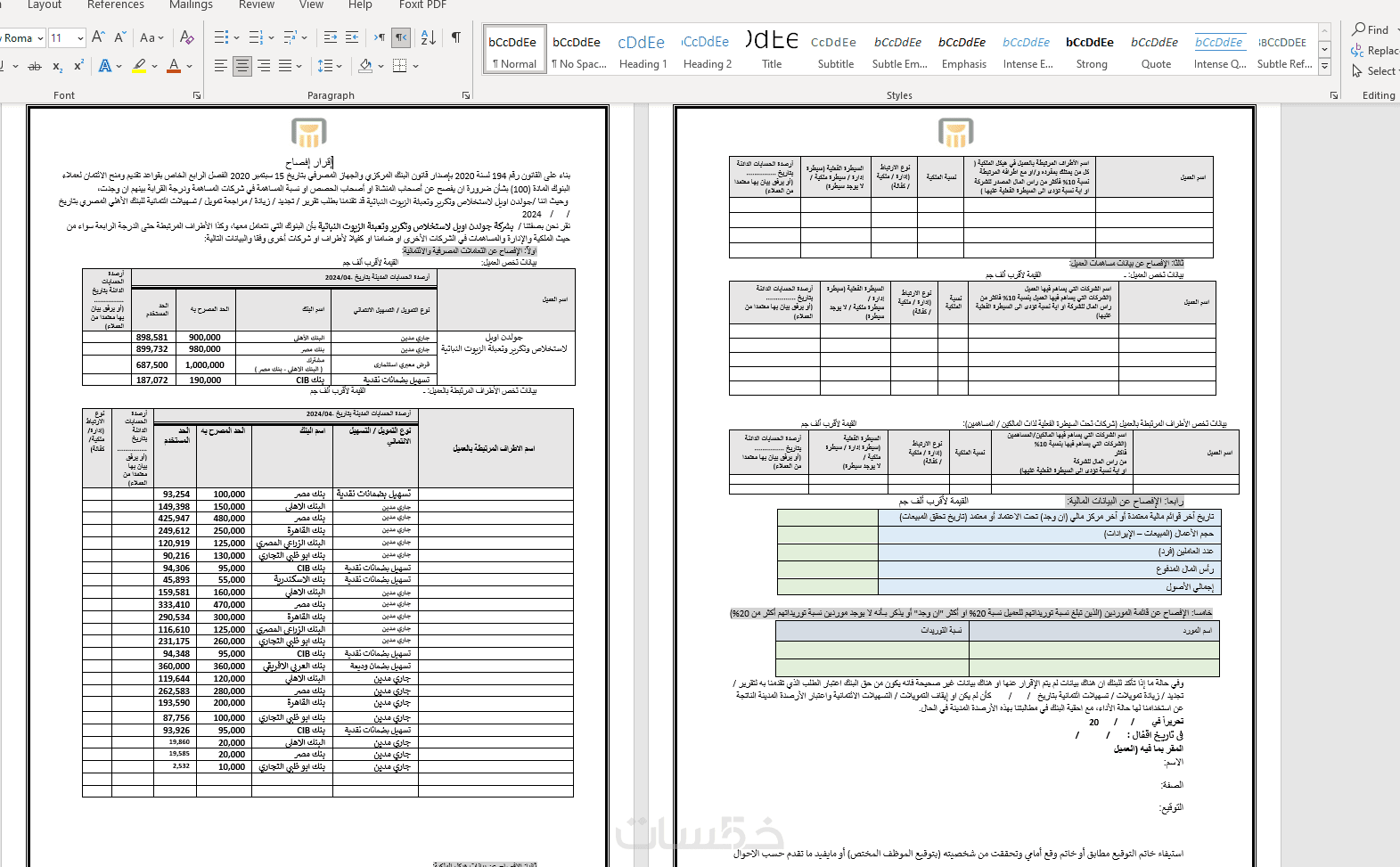Expand the full Styles gallery
Viewport: 1400px width, 867px height.
click(x=1325, y=67)
